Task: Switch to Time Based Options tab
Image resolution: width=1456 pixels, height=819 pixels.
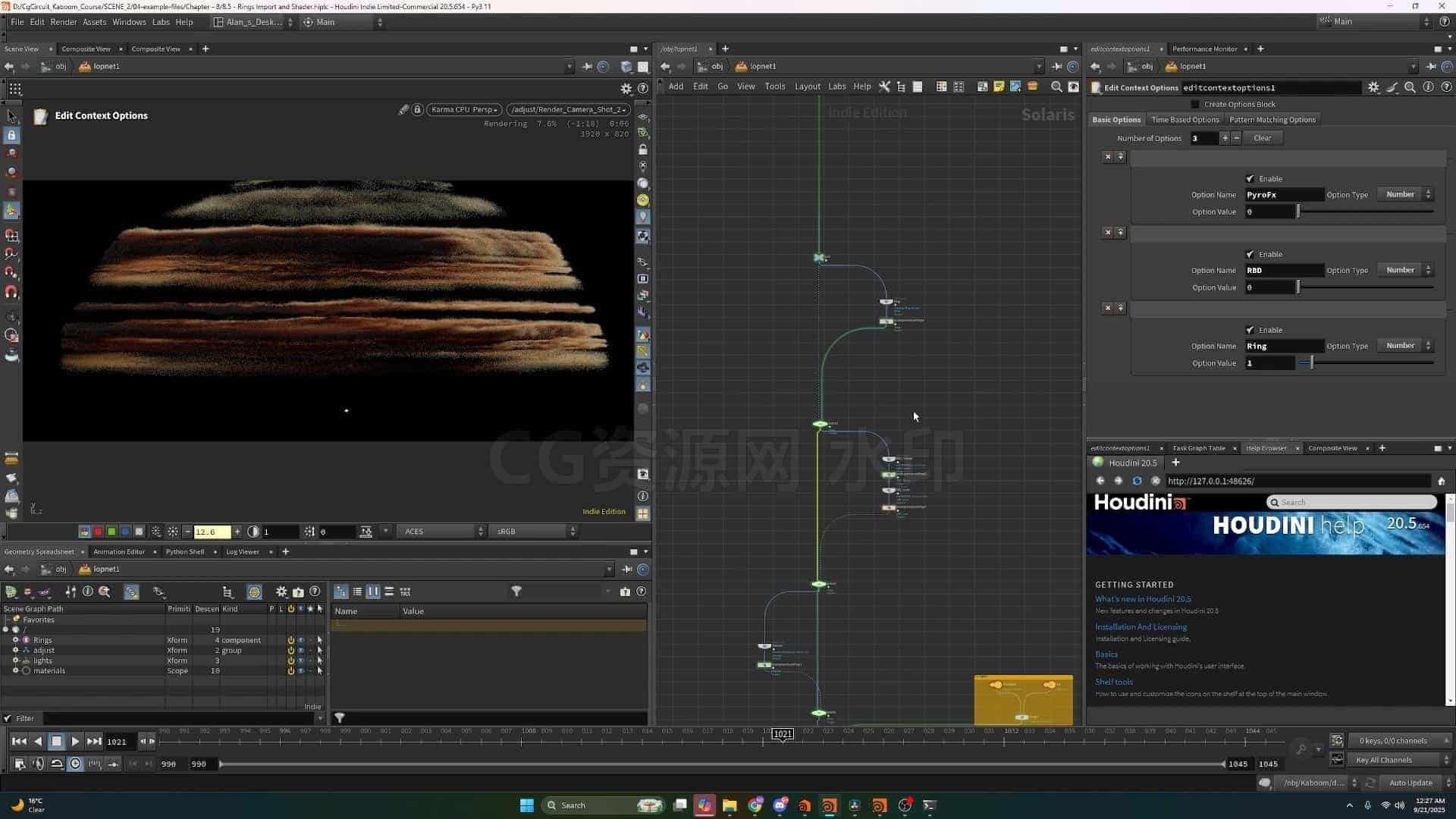Action: [x=1185, y=120]
